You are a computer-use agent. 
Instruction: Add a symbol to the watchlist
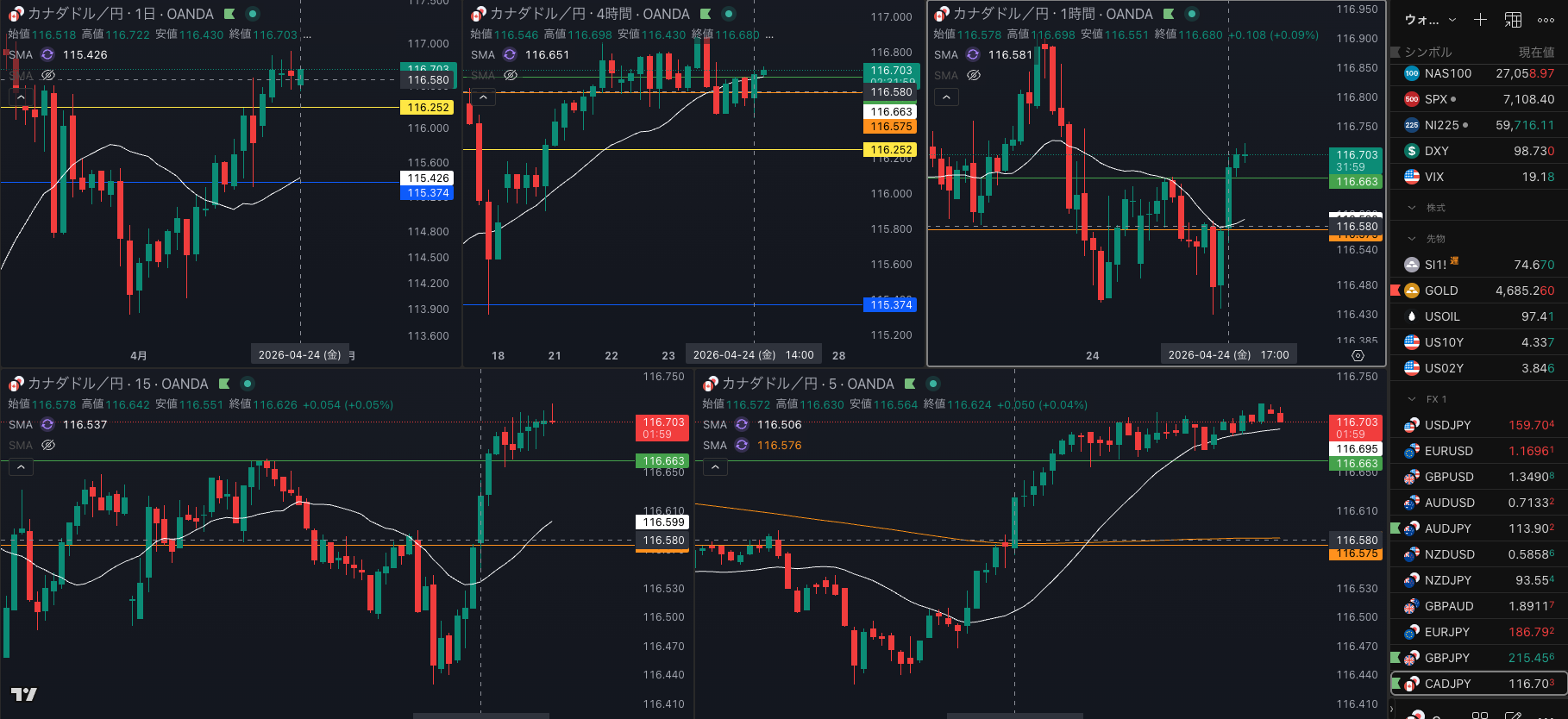pyautogui.click(x=1480, y=19)
